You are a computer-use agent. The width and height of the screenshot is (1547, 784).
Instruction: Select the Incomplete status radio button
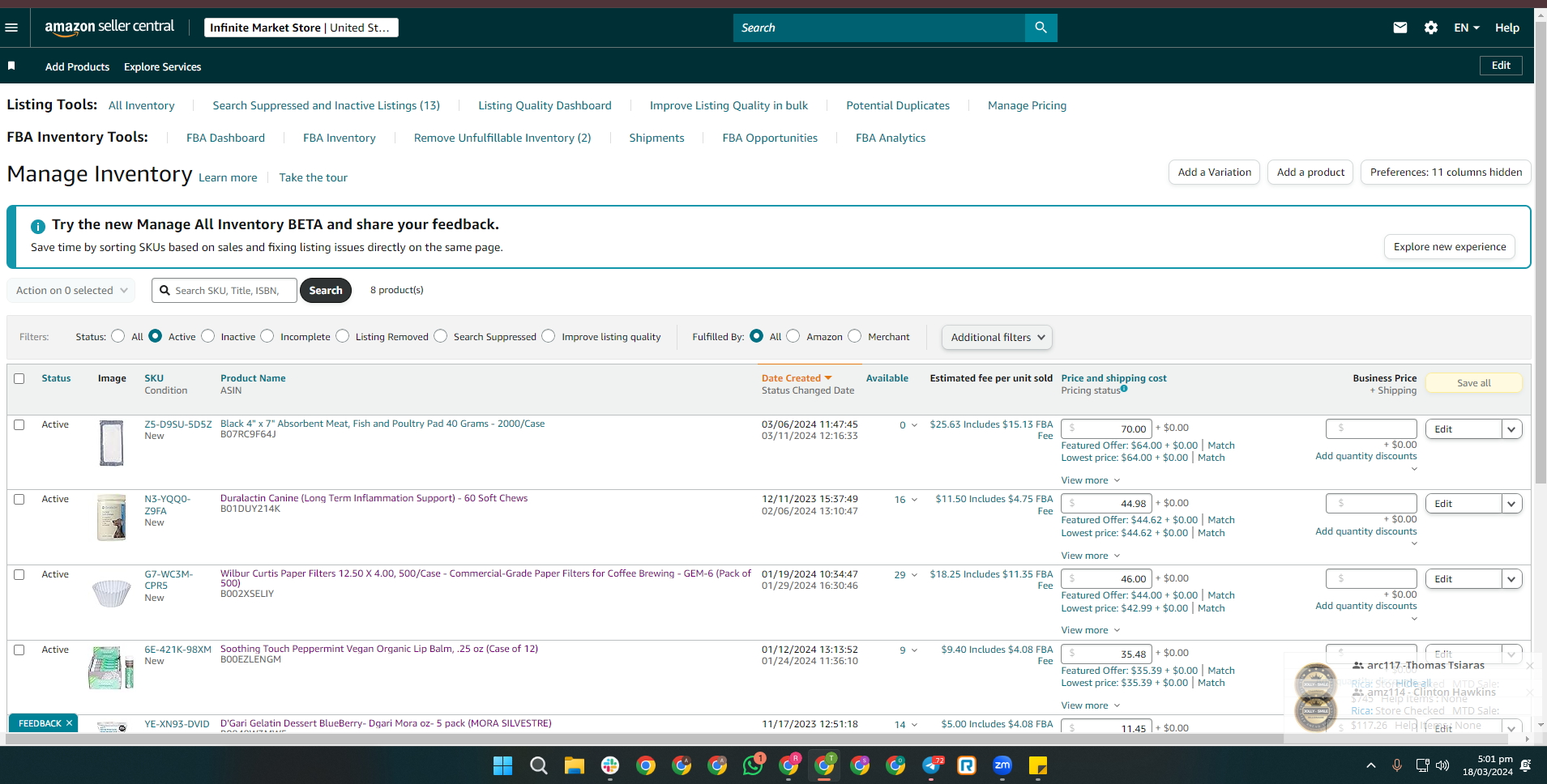pyautogui.click(x=267, y=336)
